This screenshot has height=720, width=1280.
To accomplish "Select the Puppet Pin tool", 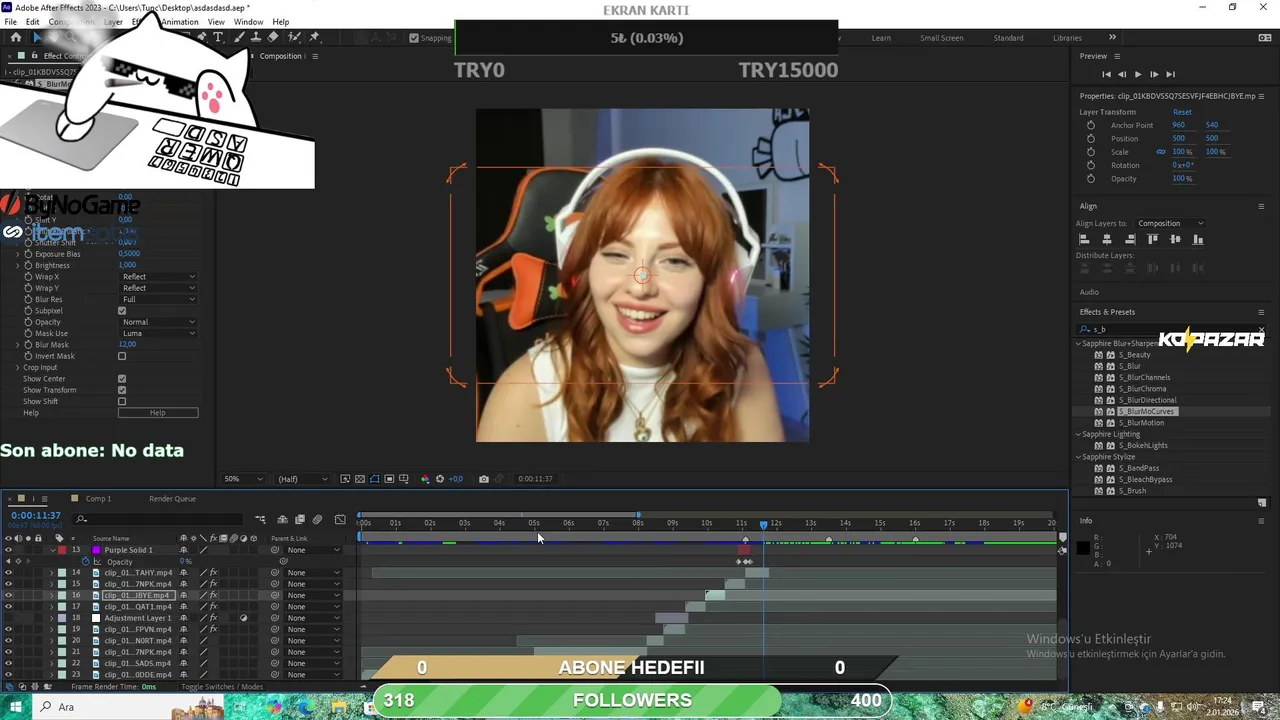I will pyautogui.click(x=314, y=37).
